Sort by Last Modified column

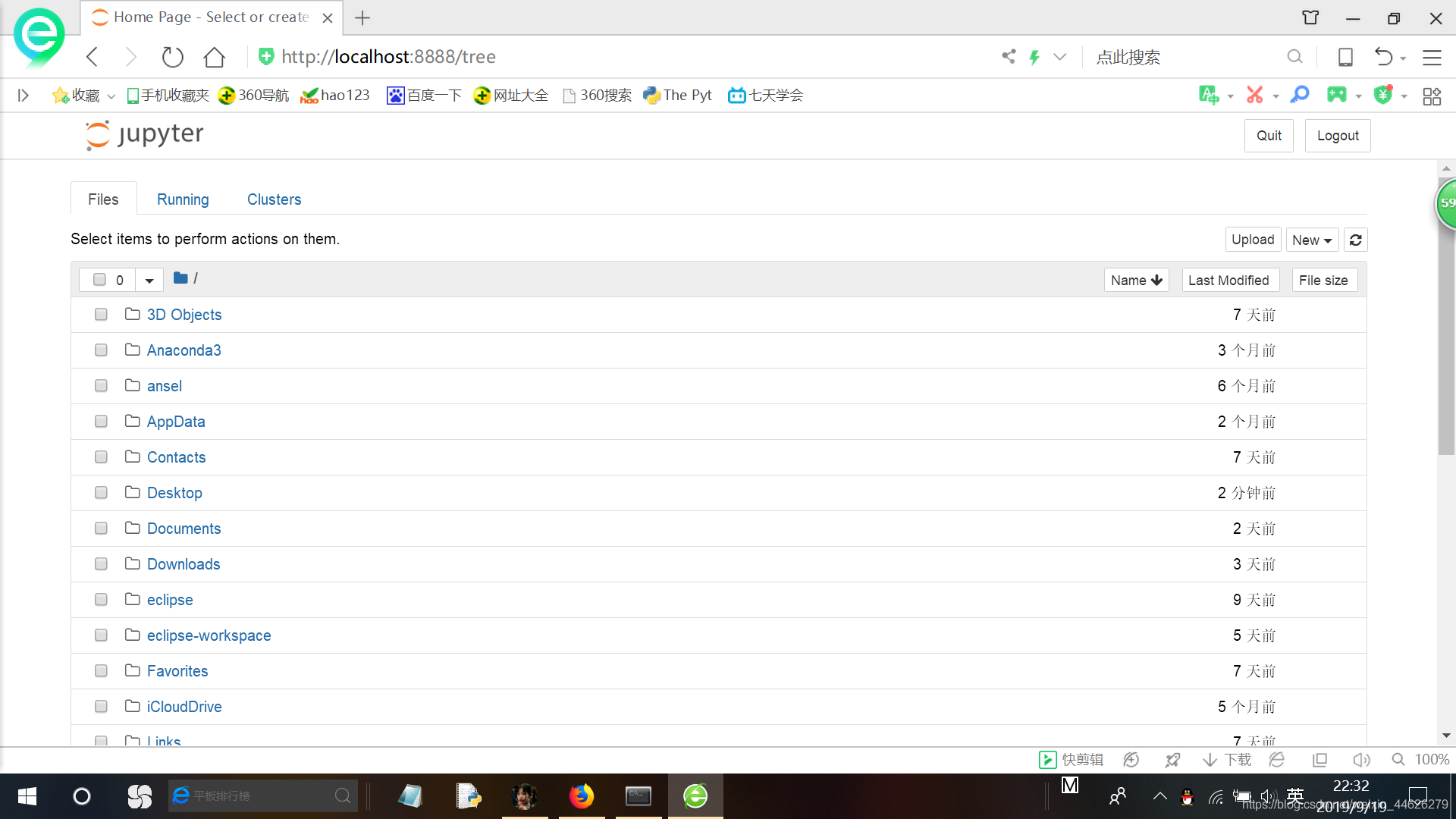pos(1230,280)
